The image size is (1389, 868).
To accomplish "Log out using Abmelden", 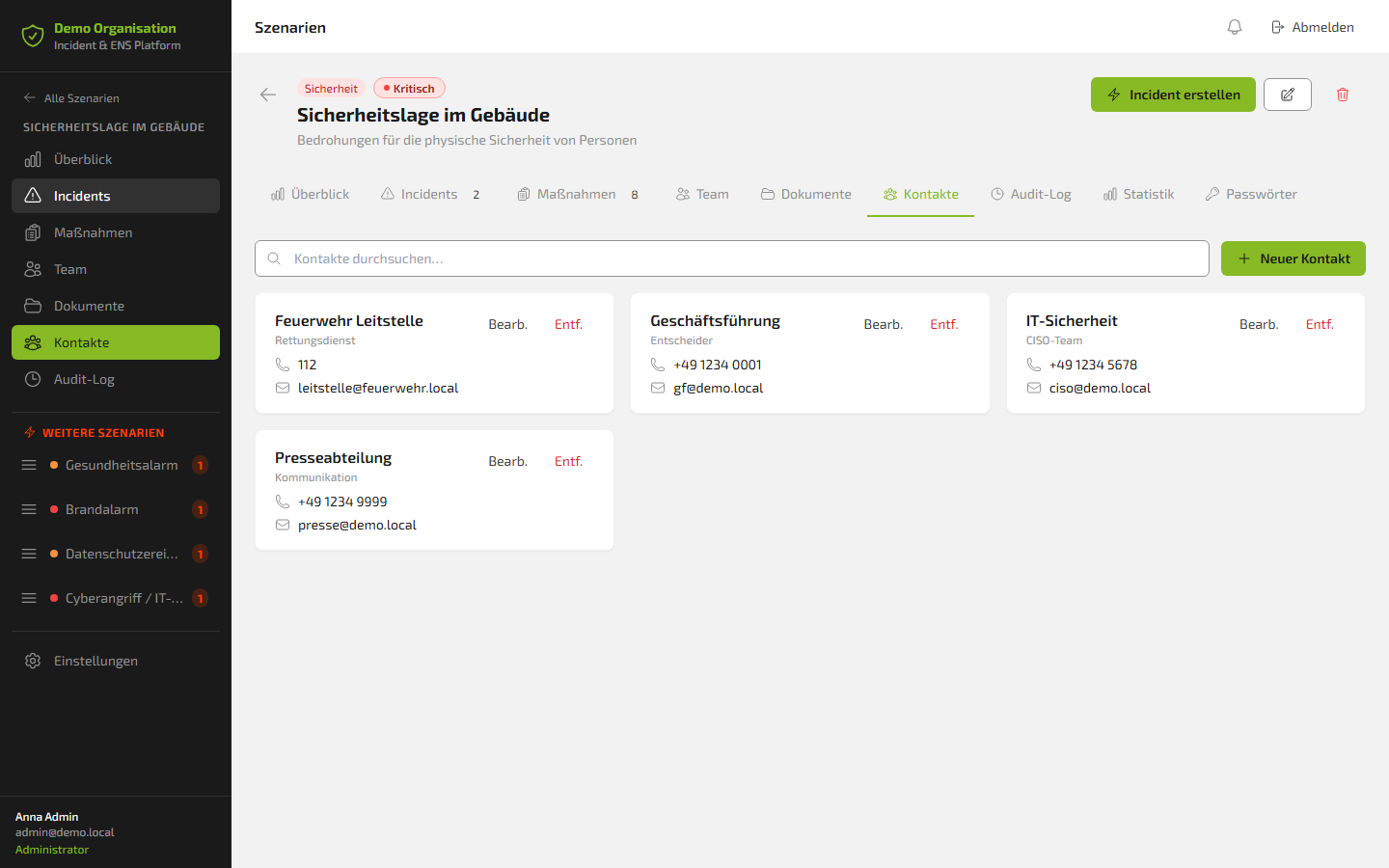I will click(1313, 27).
